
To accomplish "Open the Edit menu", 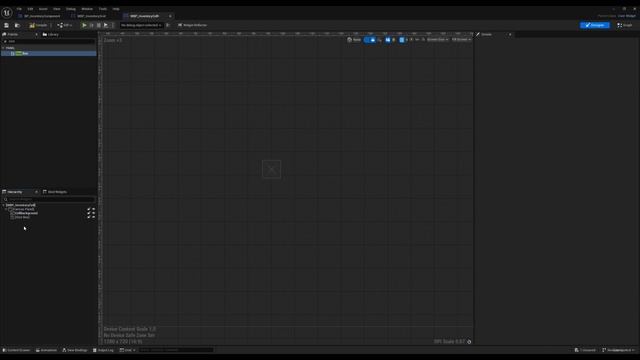I will coord(30,9).
